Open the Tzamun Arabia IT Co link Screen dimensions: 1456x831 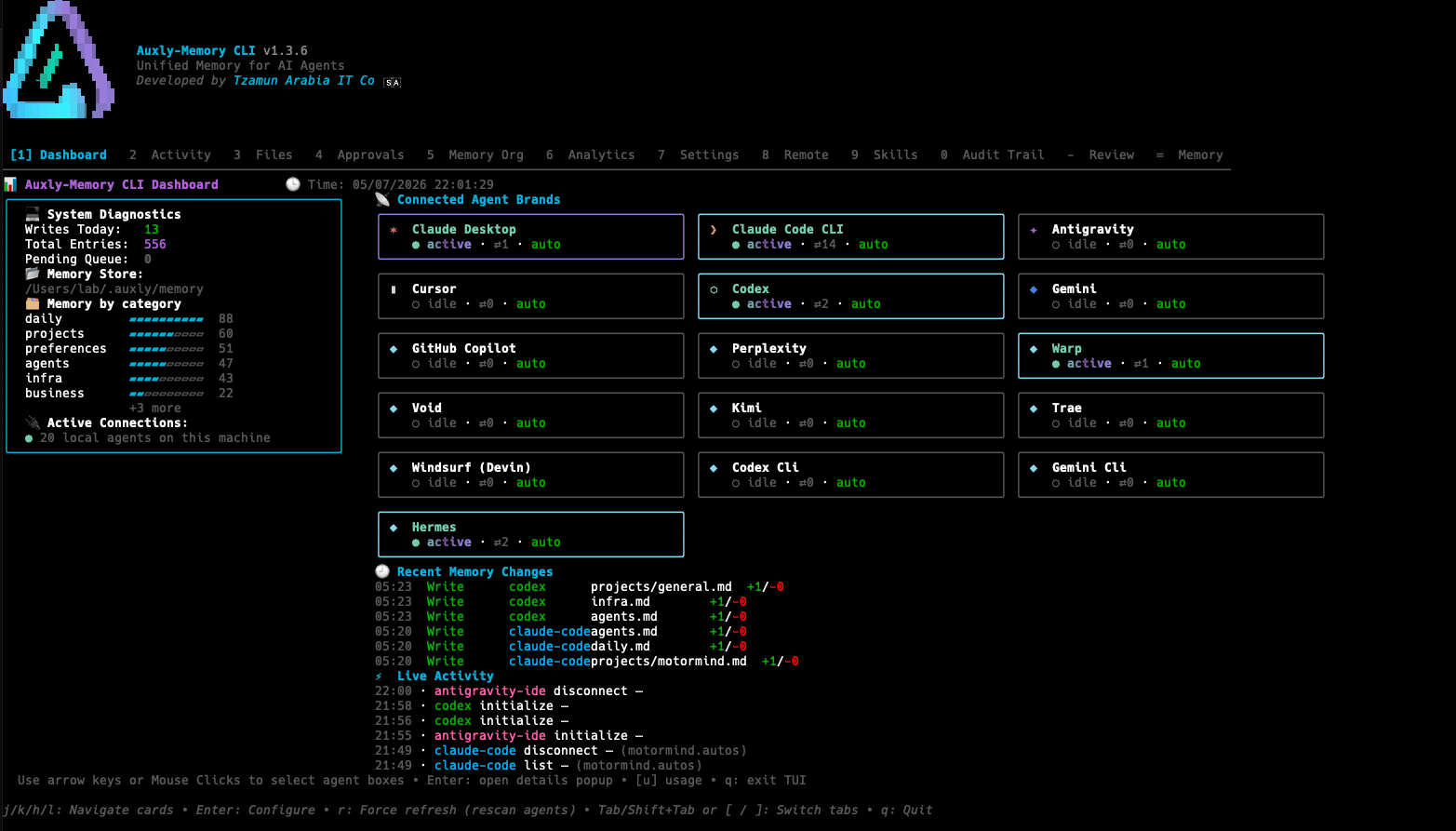tap(304, 81)
